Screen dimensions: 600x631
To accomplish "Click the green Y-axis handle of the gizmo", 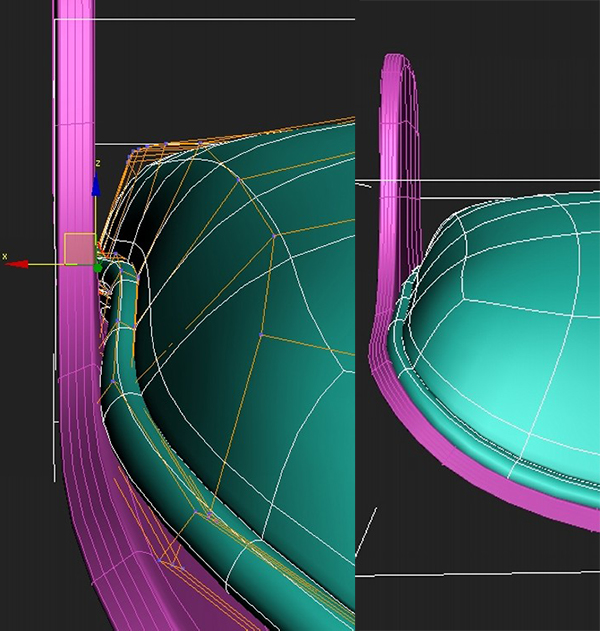I will (98, 268).
